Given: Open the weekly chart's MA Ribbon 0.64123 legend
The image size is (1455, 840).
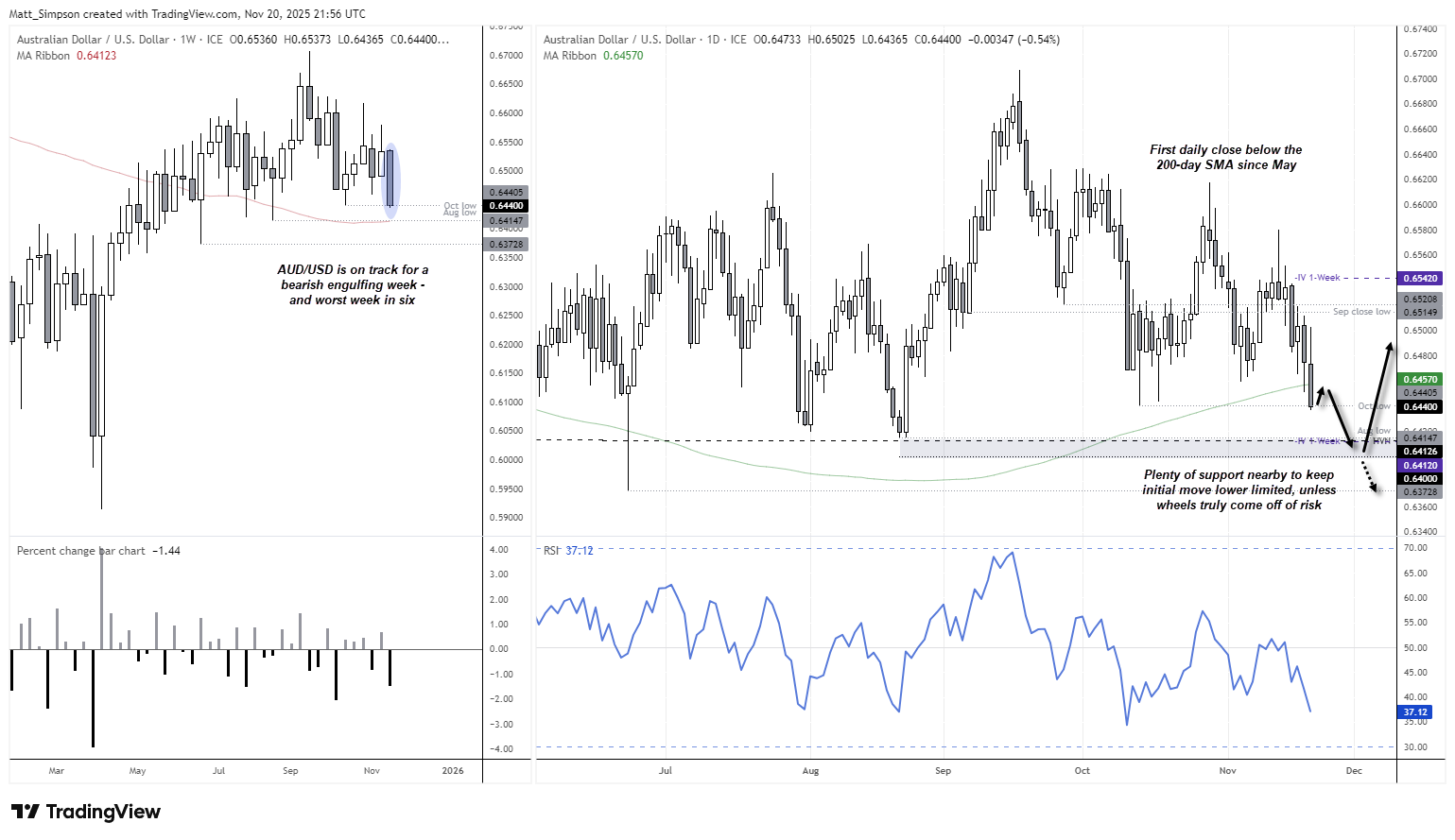Looking at the screenshot, I should pyautogui.click(x=66, y=56).
